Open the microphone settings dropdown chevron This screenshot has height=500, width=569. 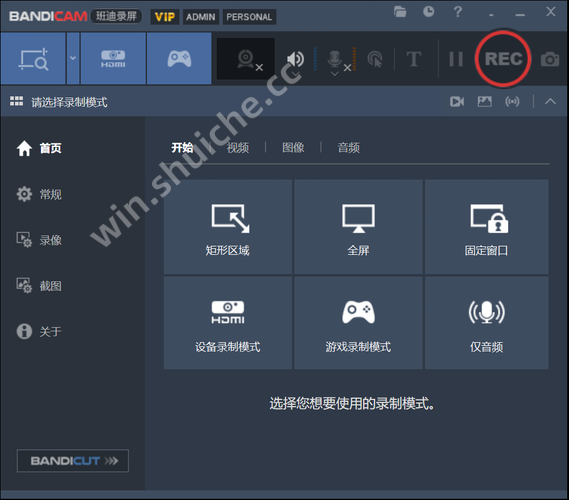335,74
